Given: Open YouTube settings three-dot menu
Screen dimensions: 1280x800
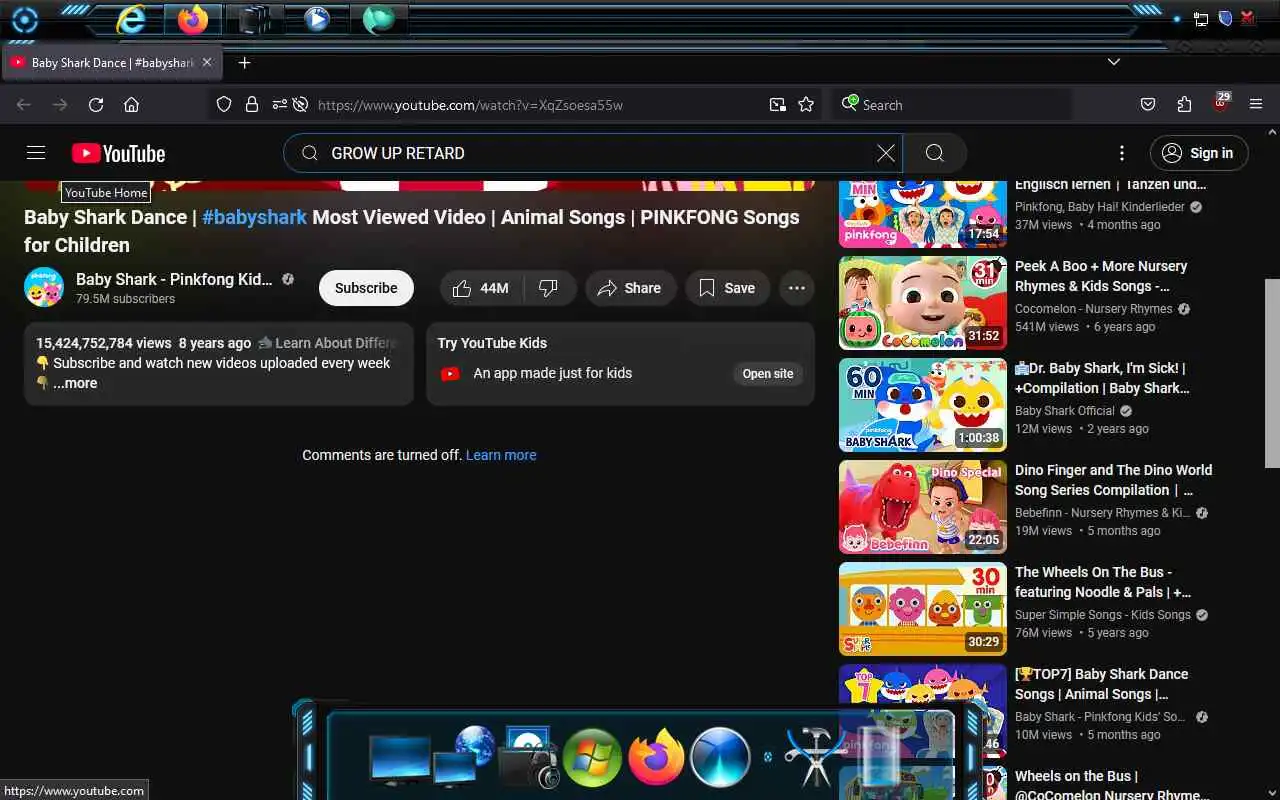Looking at the screenshot, I should [x=1122, y=153].
